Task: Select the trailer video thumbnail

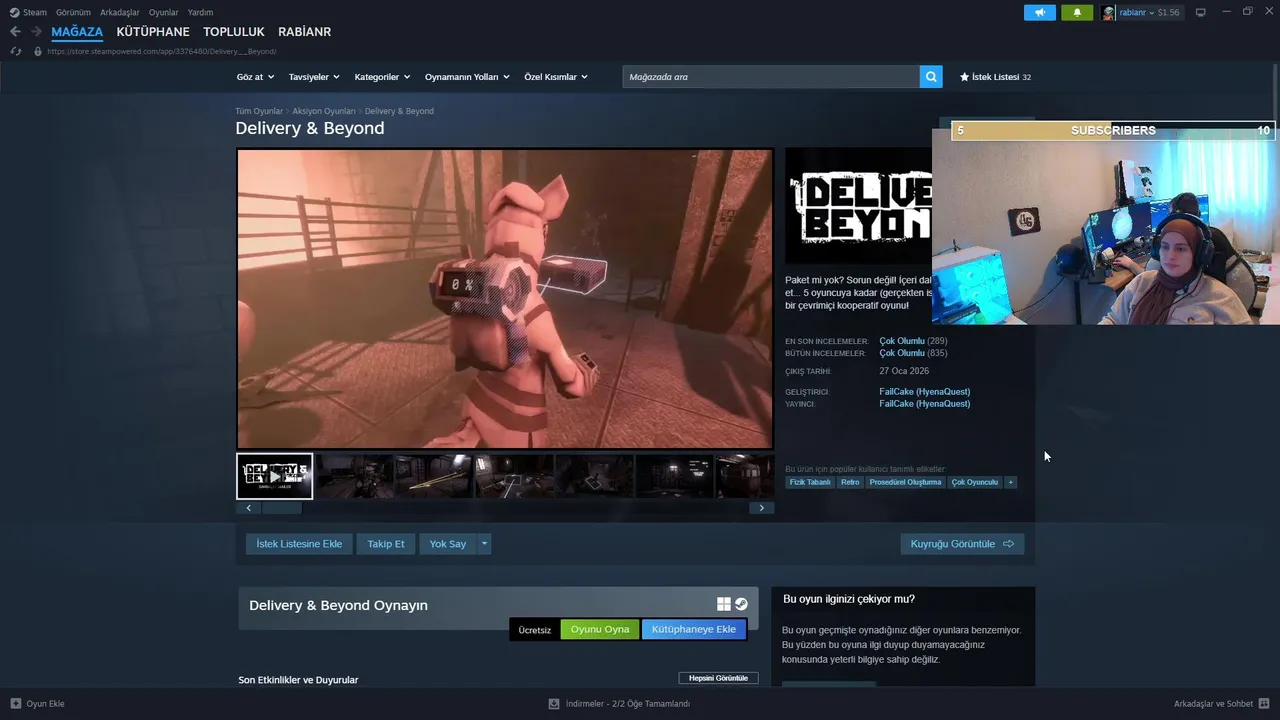Action: click(275, 476)
